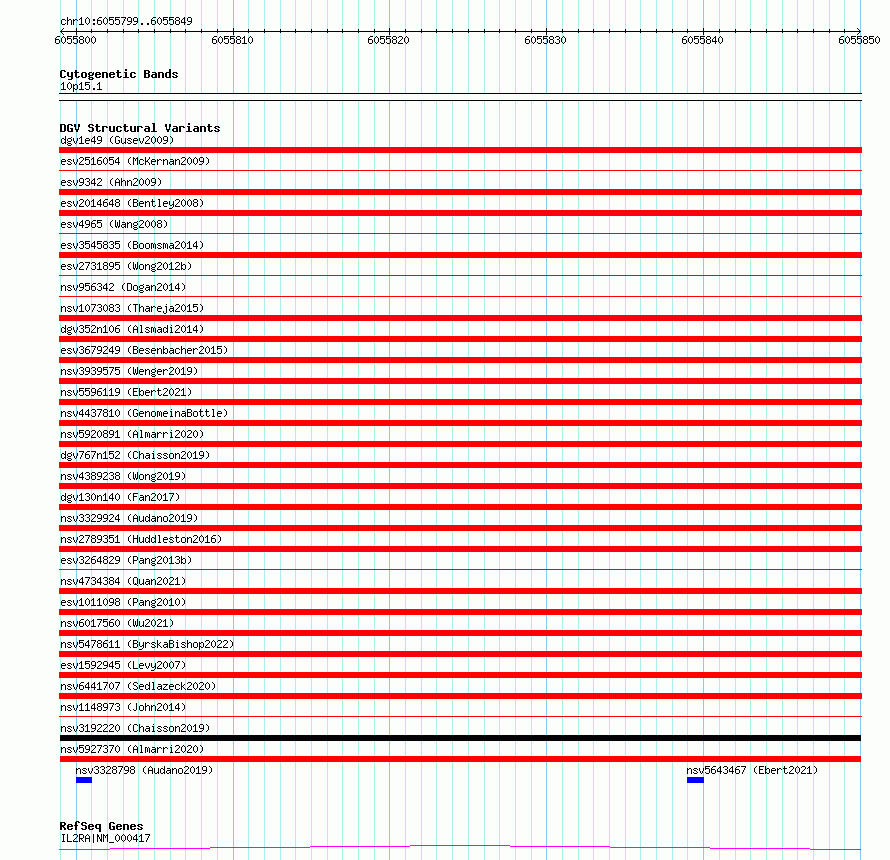This screenshot has height=860, width=890.
Task: Click the chr10:6055799..6055849 region label
Action: pyautogui.click(x=126, y=21)
